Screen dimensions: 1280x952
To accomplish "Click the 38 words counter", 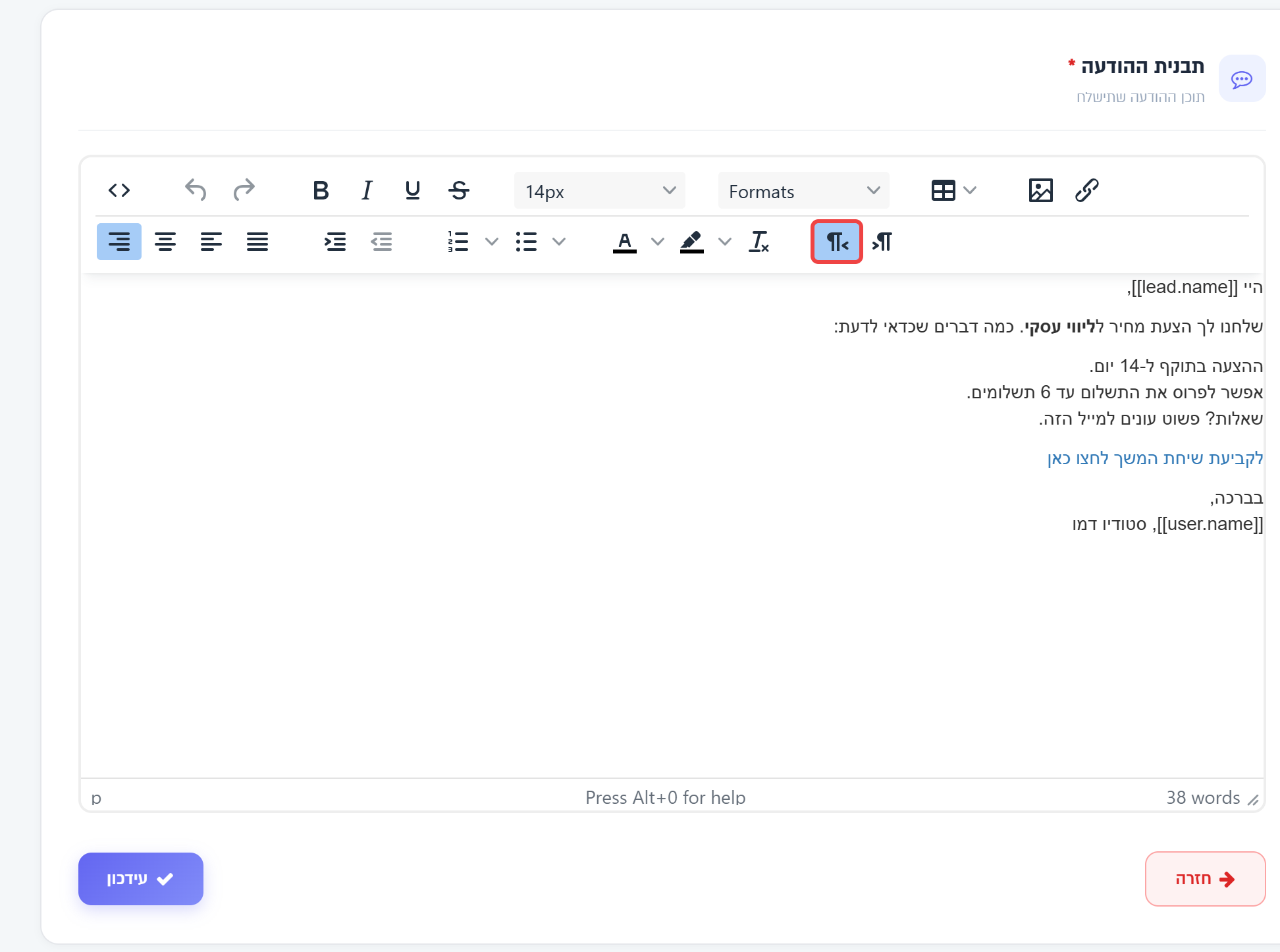I will (1203, 798).
